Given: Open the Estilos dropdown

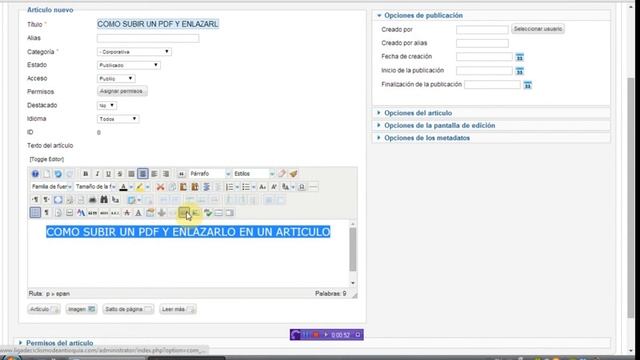Looking at the screenshot, I should 253,174.
